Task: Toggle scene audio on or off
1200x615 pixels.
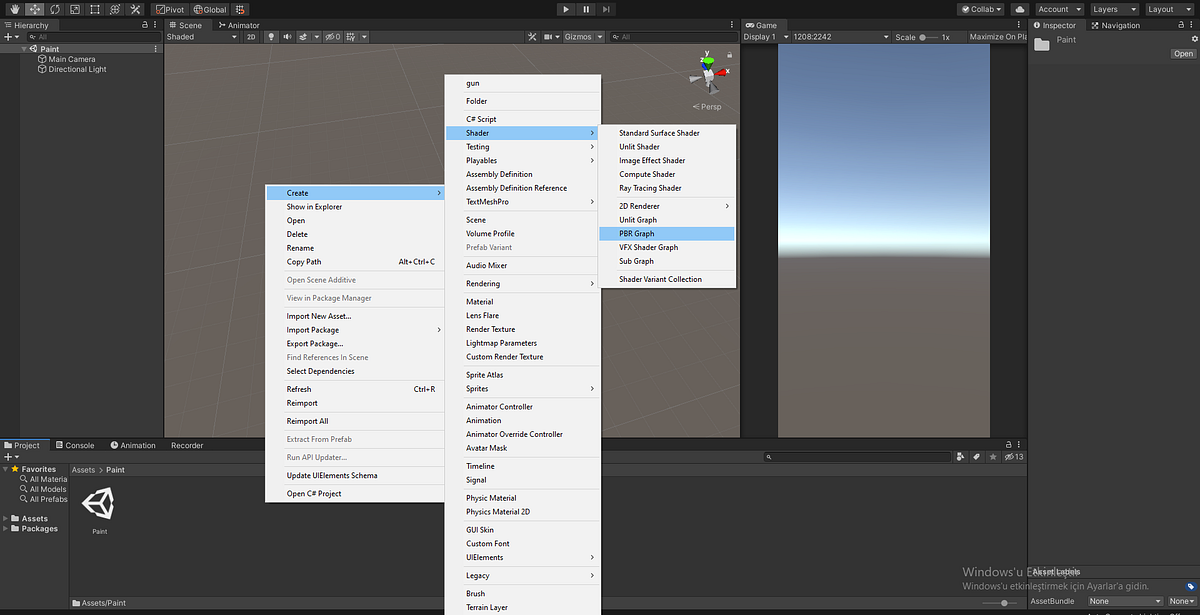Action: pyautogui.click(x=288, y=36)
